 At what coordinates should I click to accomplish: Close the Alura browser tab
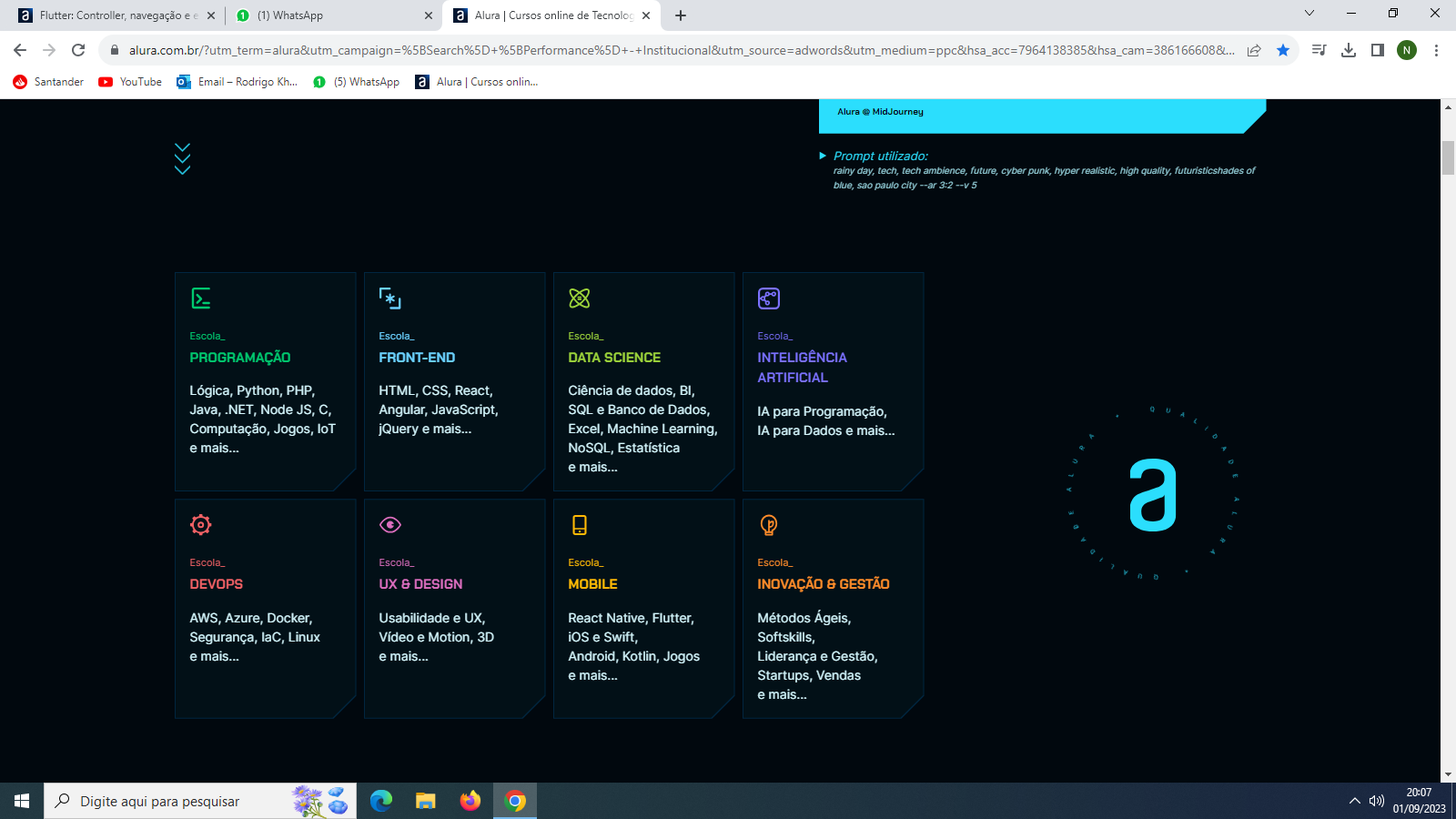pyautogui.click(x=646, y=15)
